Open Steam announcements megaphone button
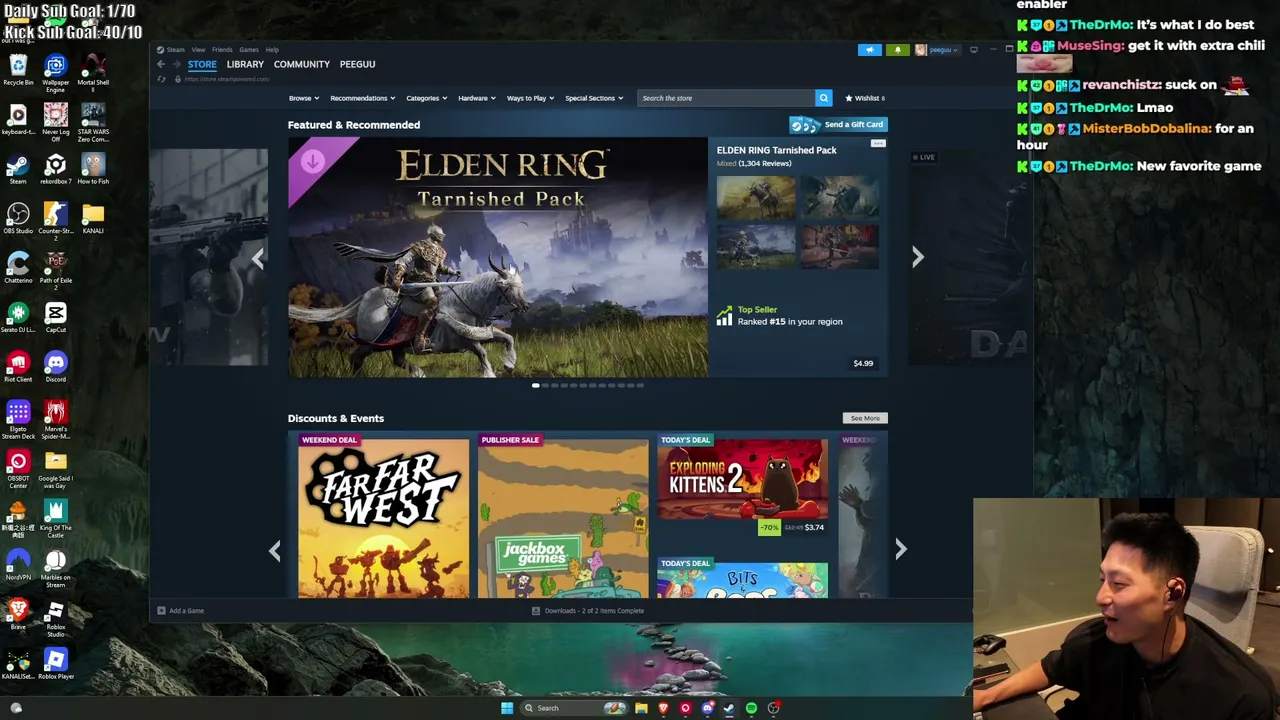Viewport: 1280px width, 720px height. pos(870,50)
